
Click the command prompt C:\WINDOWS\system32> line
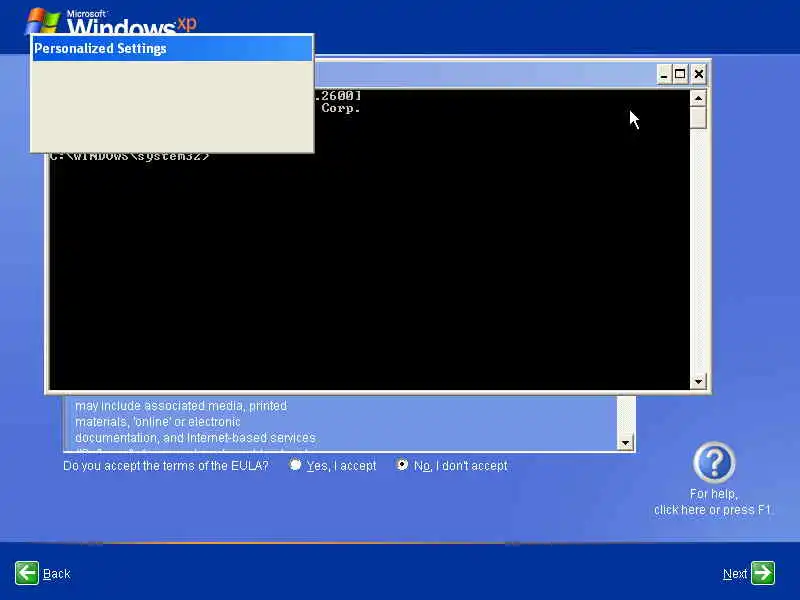[x=130, y=157]
